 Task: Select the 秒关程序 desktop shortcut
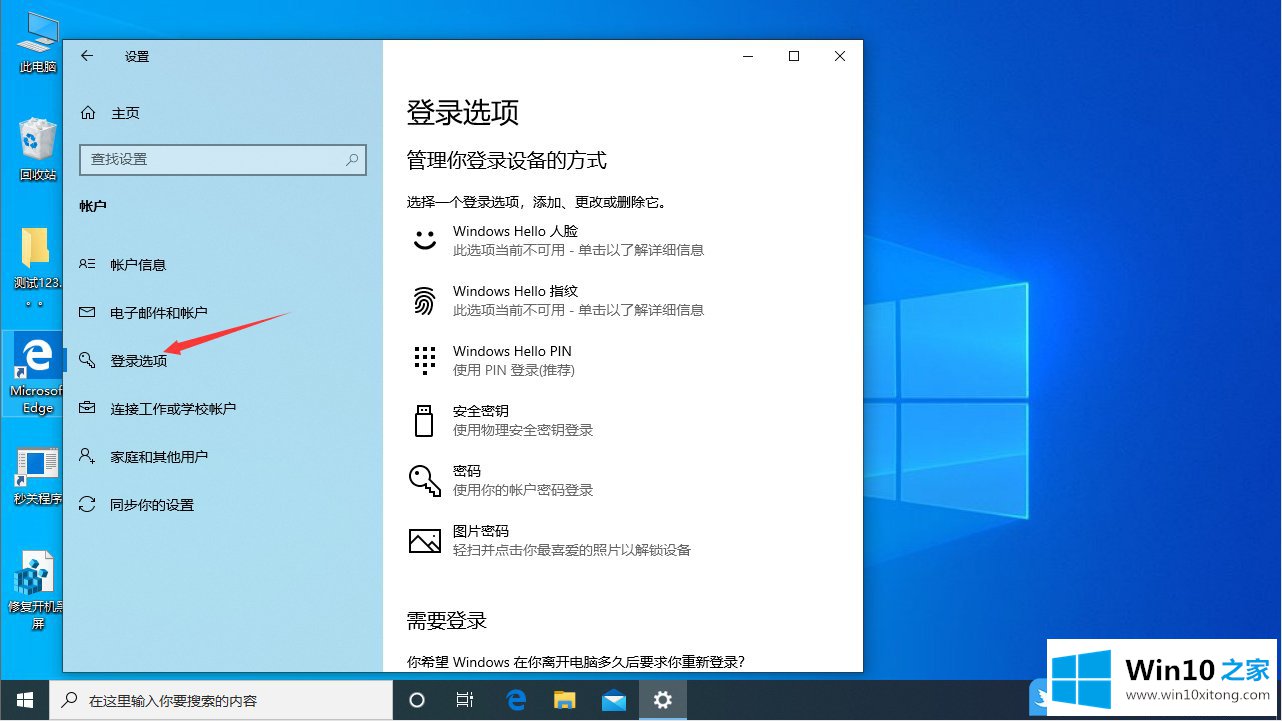[38, 475]
